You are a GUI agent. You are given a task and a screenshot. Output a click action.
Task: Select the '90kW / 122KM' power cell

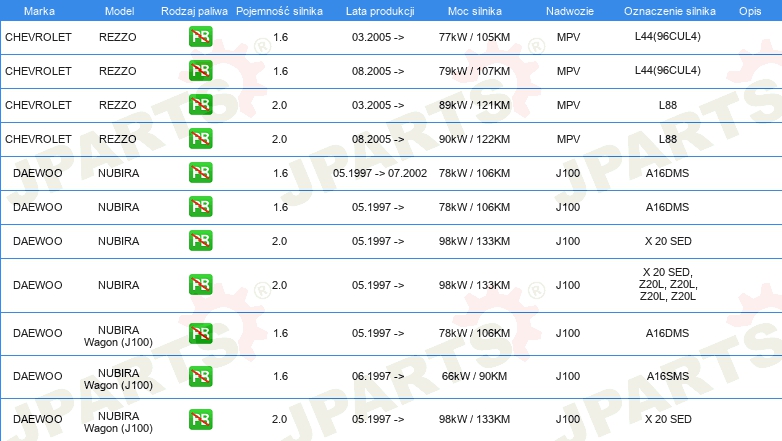coord(474,139)
